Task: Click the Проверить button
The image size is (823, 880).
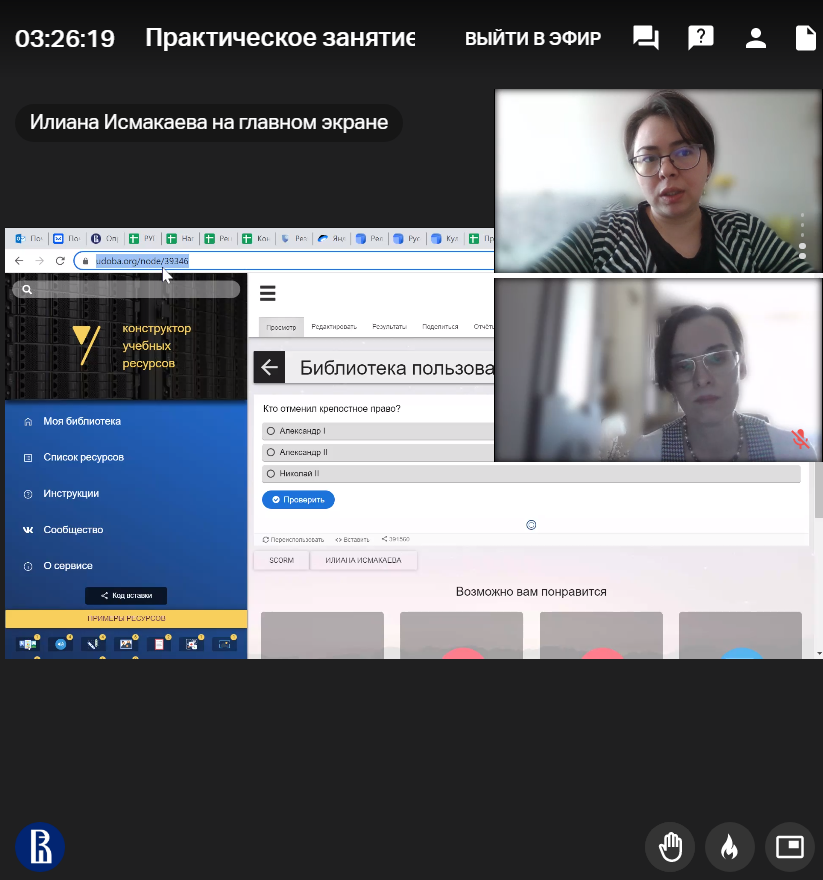Action: click(298, 499)
